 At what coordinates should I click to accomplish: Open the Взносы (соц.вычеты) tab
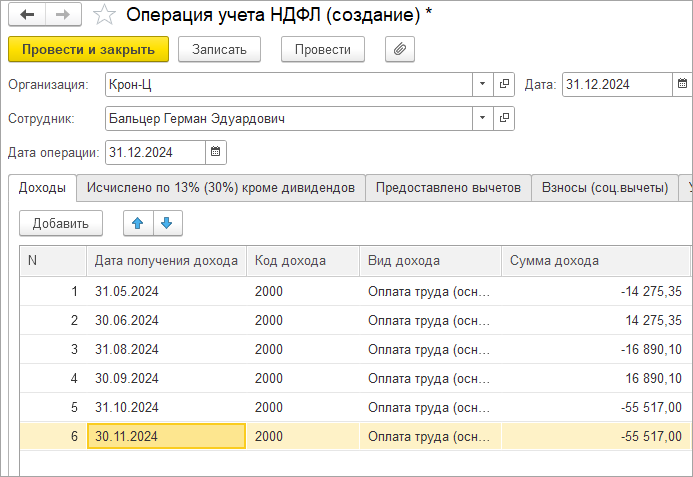(605, 188)
